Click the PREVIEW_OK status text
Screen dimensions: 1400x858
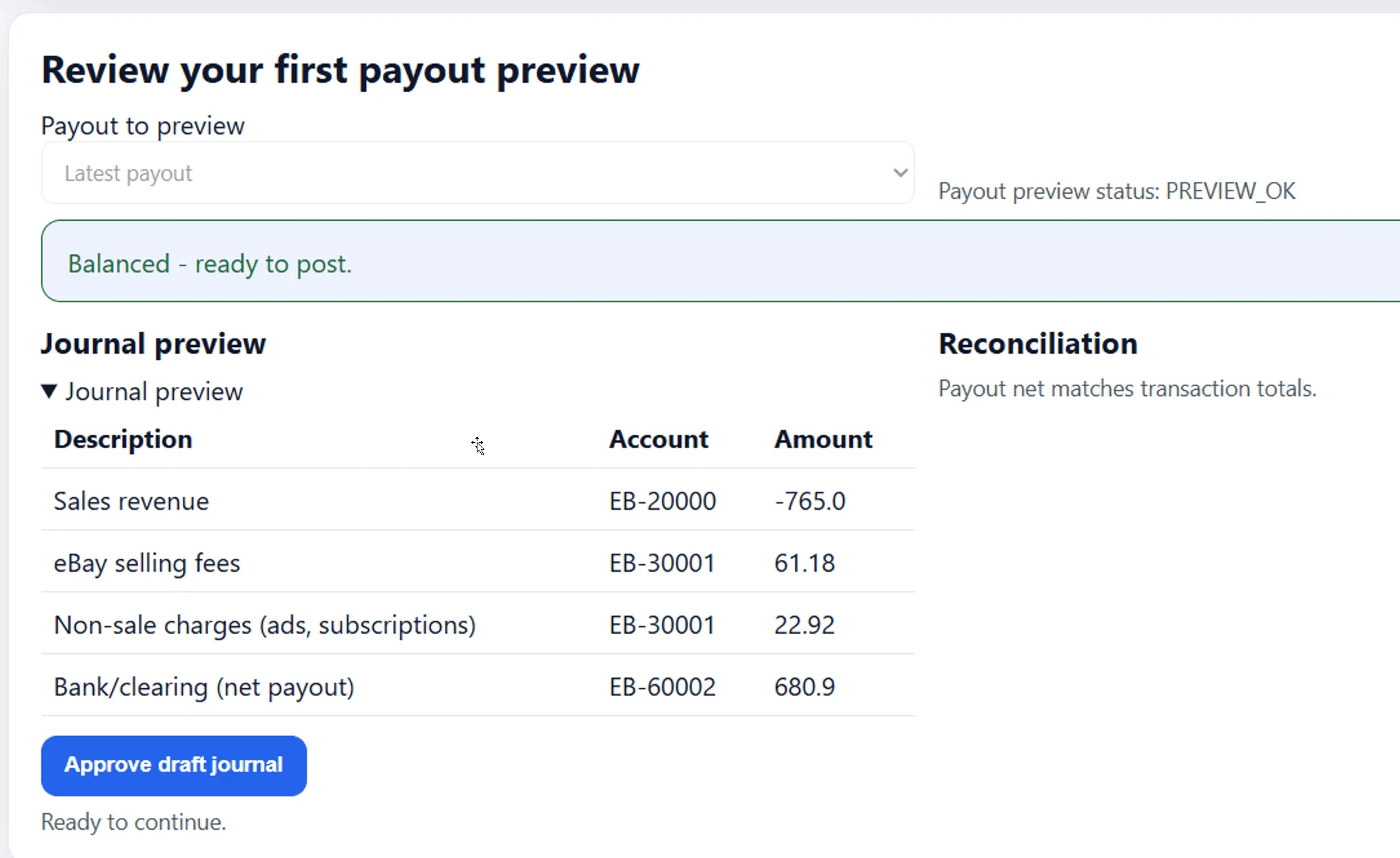point(1230,190)
